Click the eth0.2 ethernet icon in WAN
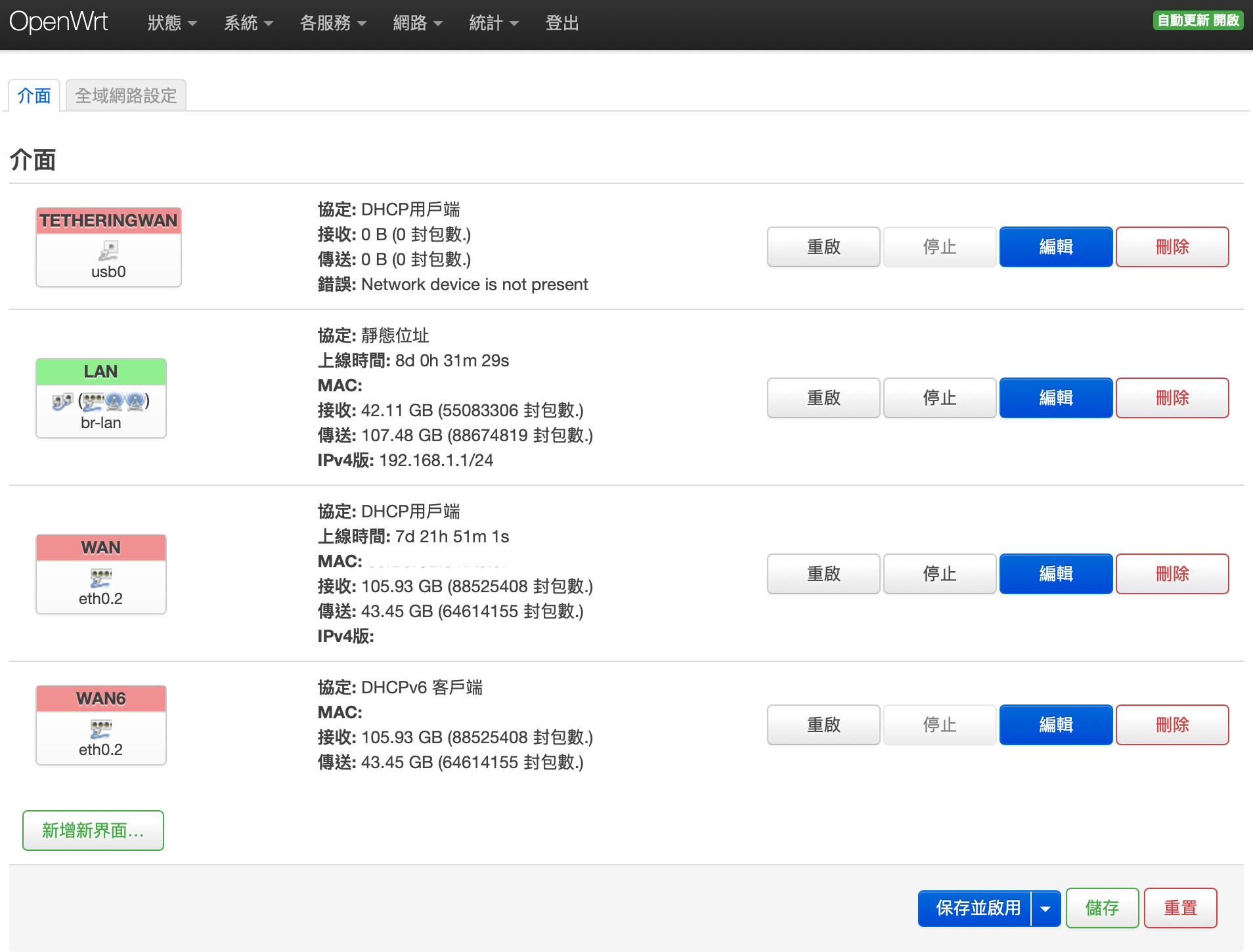 pos(100,579)
